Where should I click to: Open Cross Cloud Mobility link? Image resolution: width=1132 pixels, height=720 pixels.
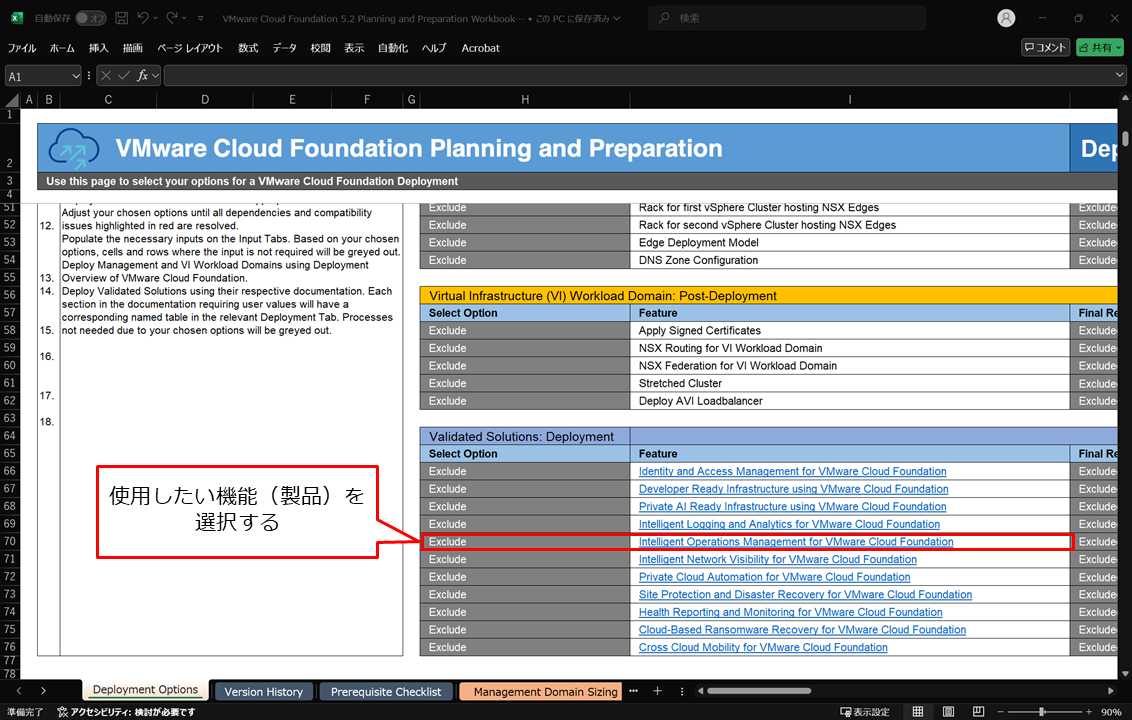(763, 647)
